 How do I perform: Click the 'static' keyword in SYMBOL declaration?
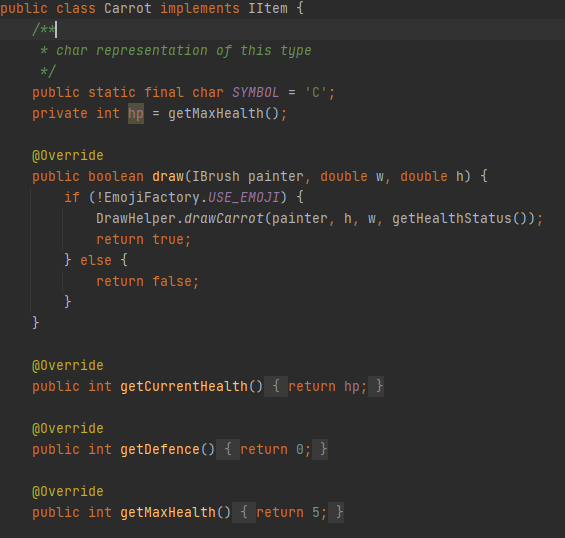click(112, 93)
